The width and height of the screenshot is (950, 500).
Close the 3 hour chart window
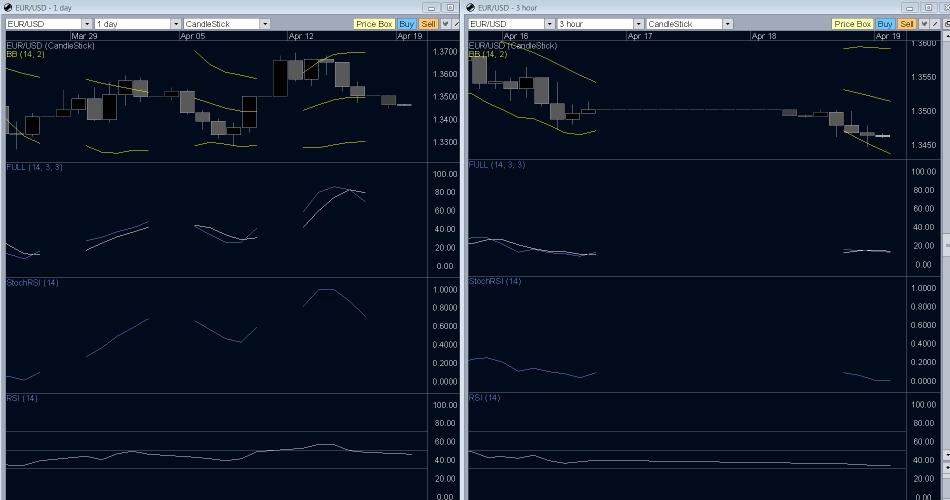[945, 8]
